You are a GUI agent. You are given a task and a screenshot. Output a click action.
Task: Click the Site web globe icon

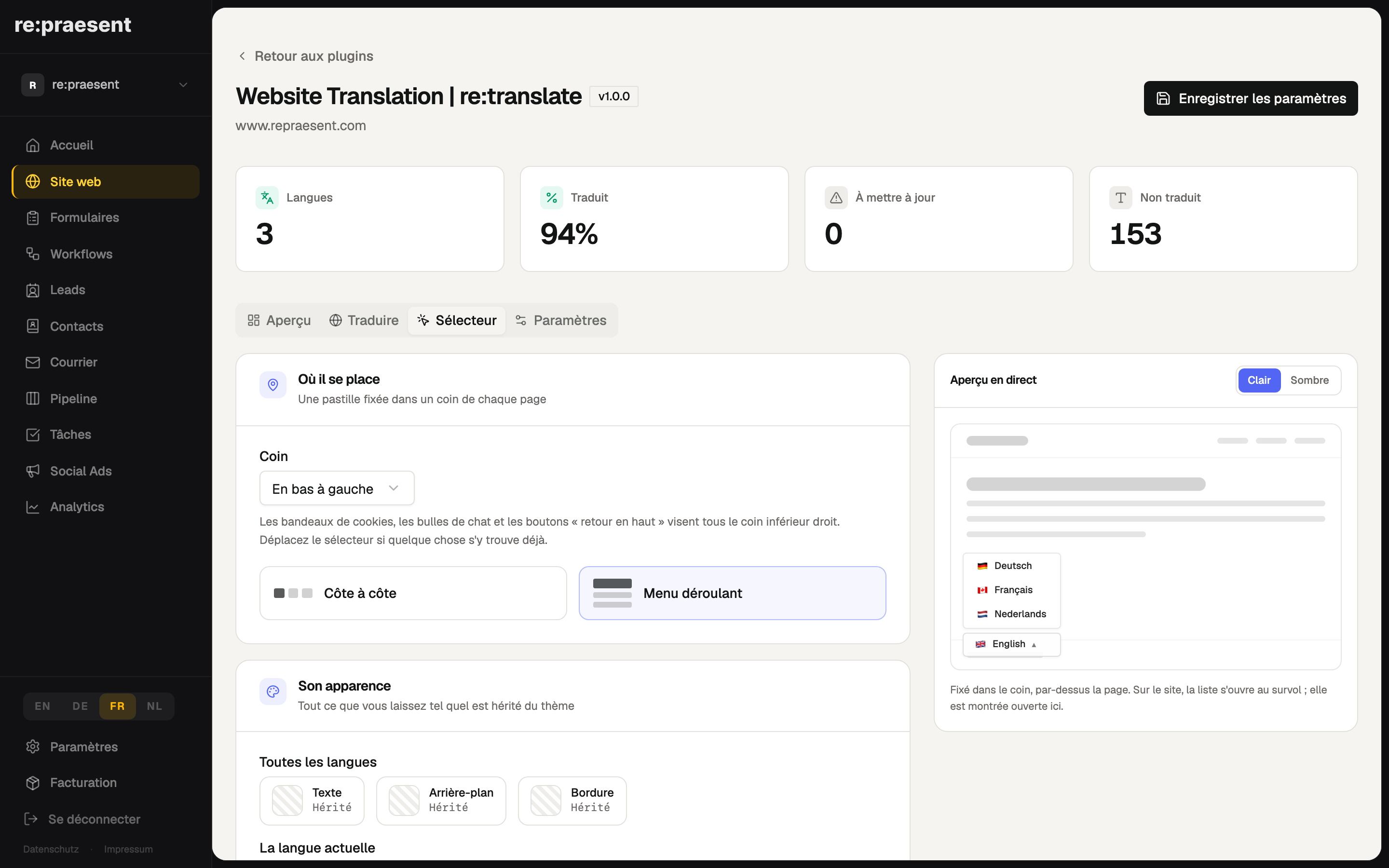pos(33,181)
